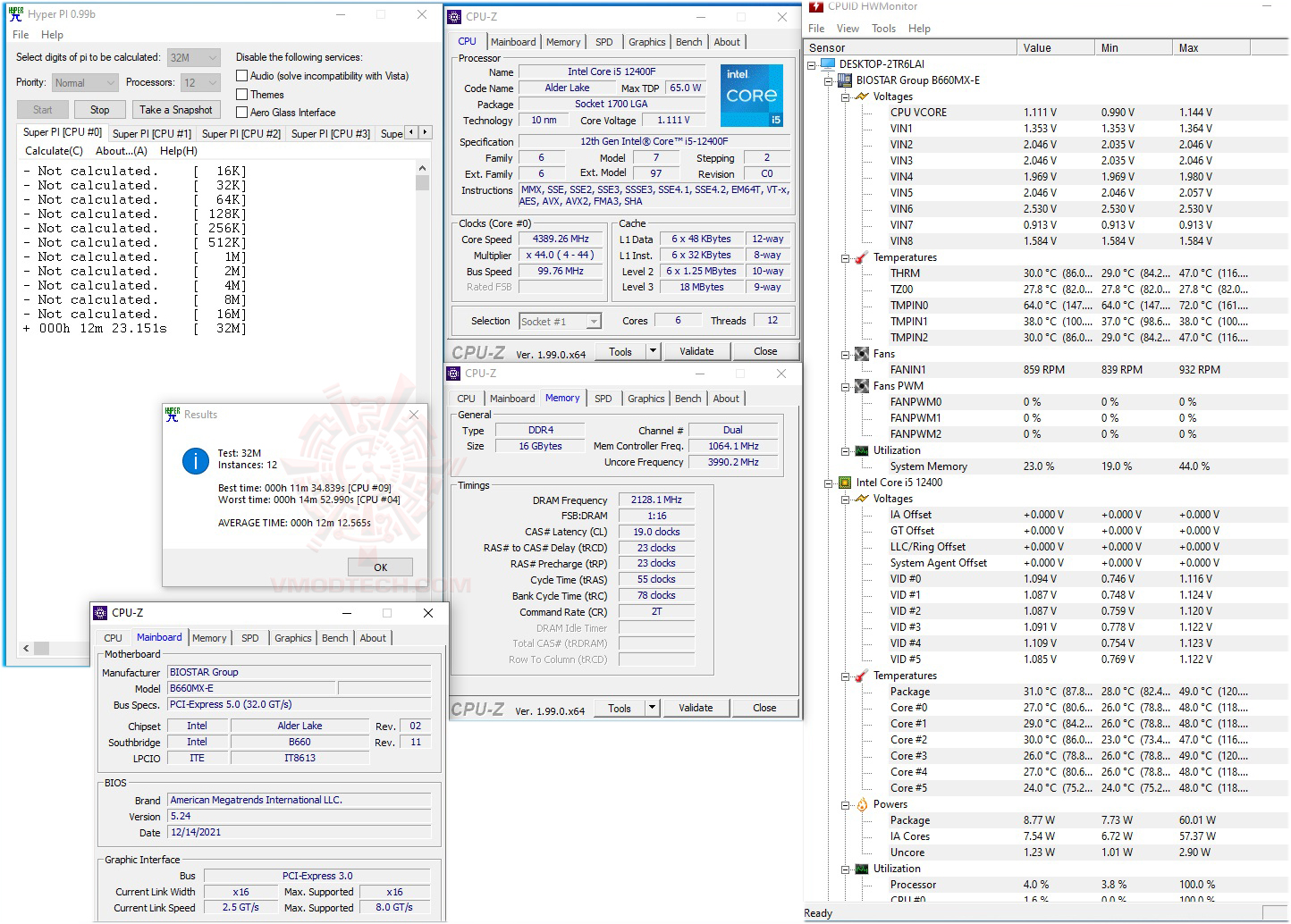The height and width of the screenshot is (924, 1291).
Task: Collapse the Fans section in HWMonitor
Action: [845, 354]
